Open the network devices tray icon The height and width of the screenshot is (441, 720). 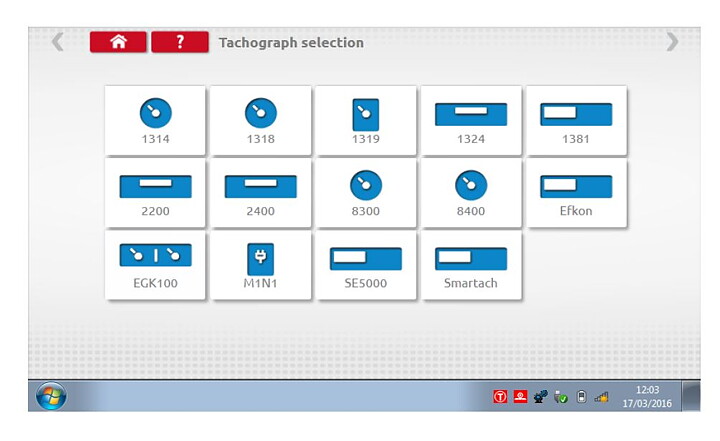[540, 396]
